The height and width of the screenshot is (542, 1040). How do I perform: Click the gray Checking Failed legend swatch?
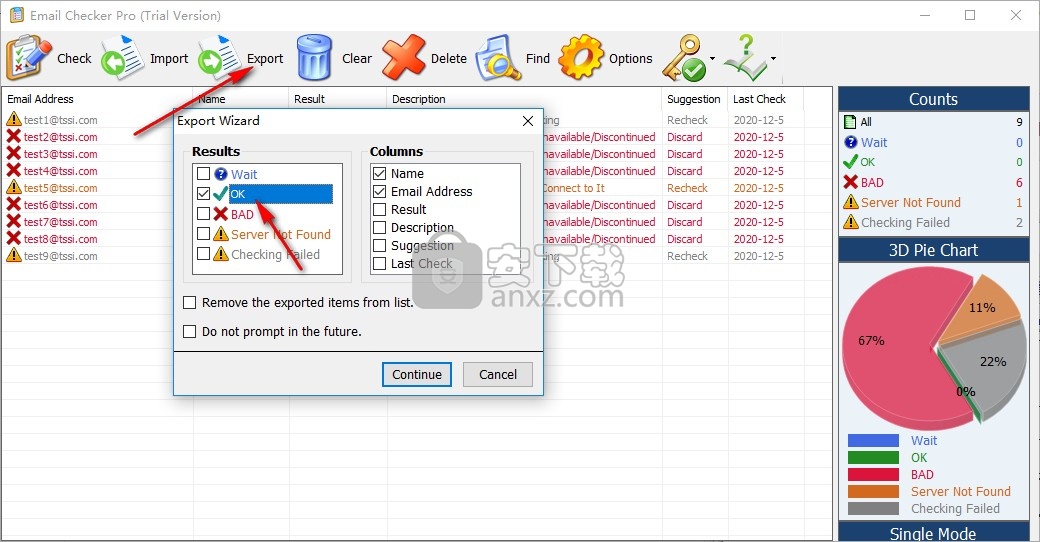(873, 509)
